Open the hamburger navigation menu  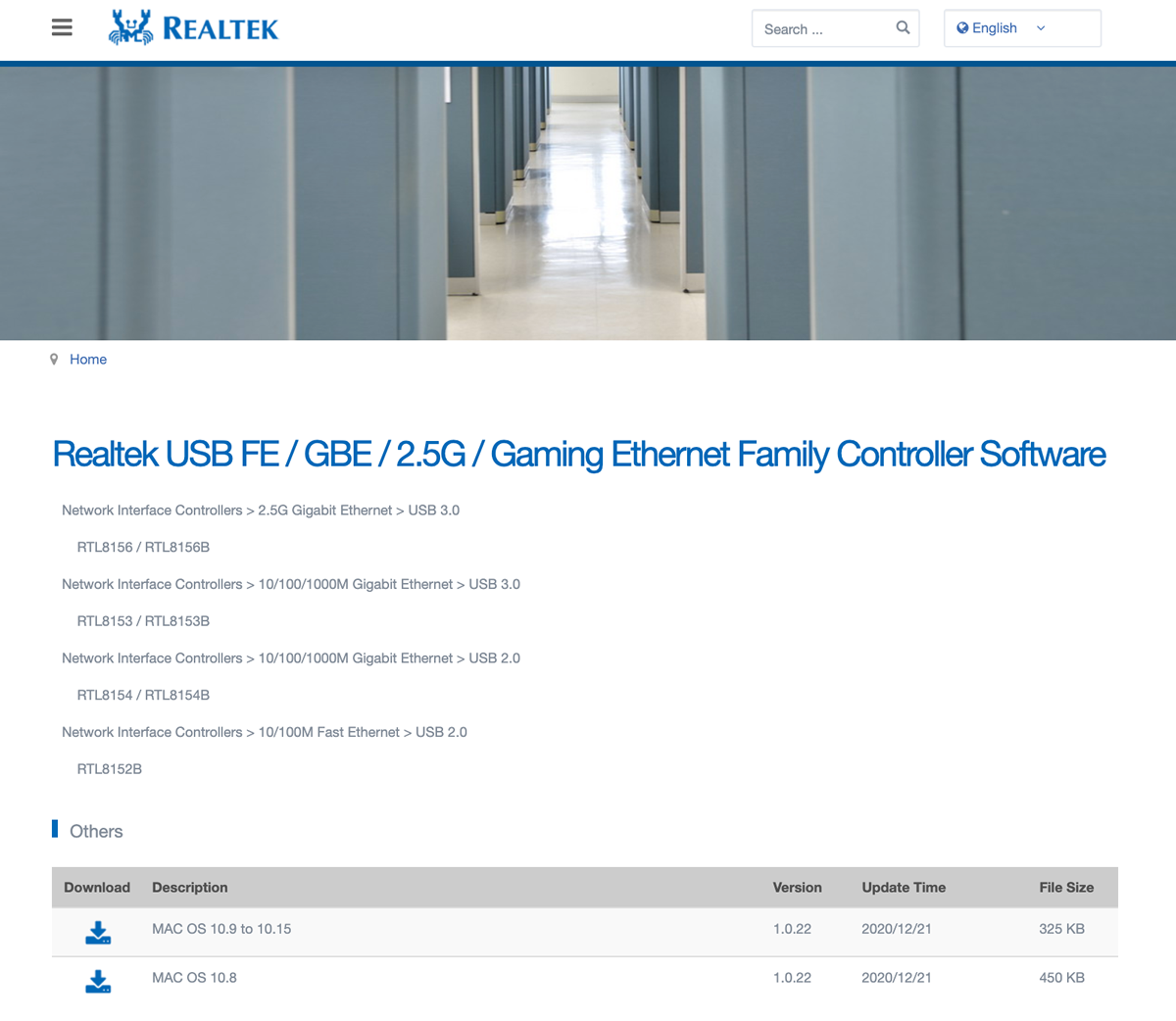[x=62, y=27]
